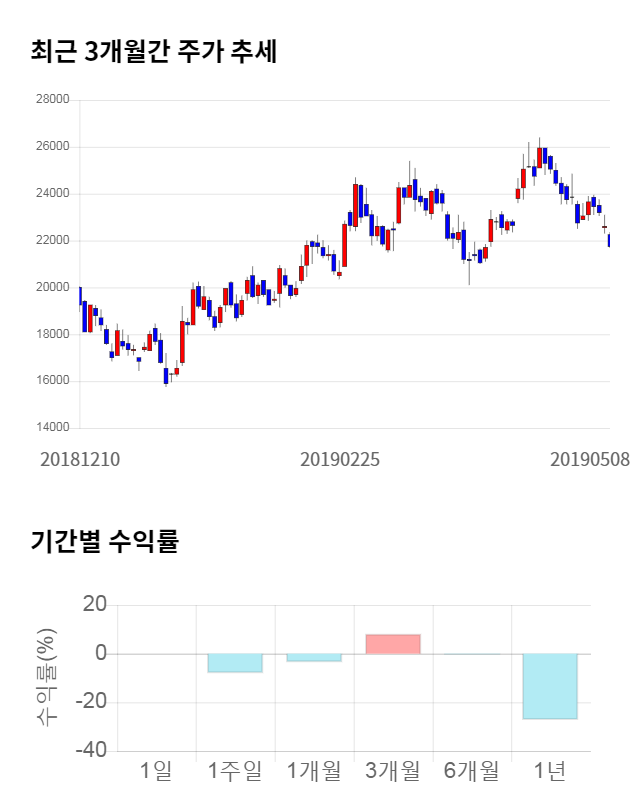640x810 pixels.
Task: Click the red 3개월 return bar
Action: coord(393,644)
